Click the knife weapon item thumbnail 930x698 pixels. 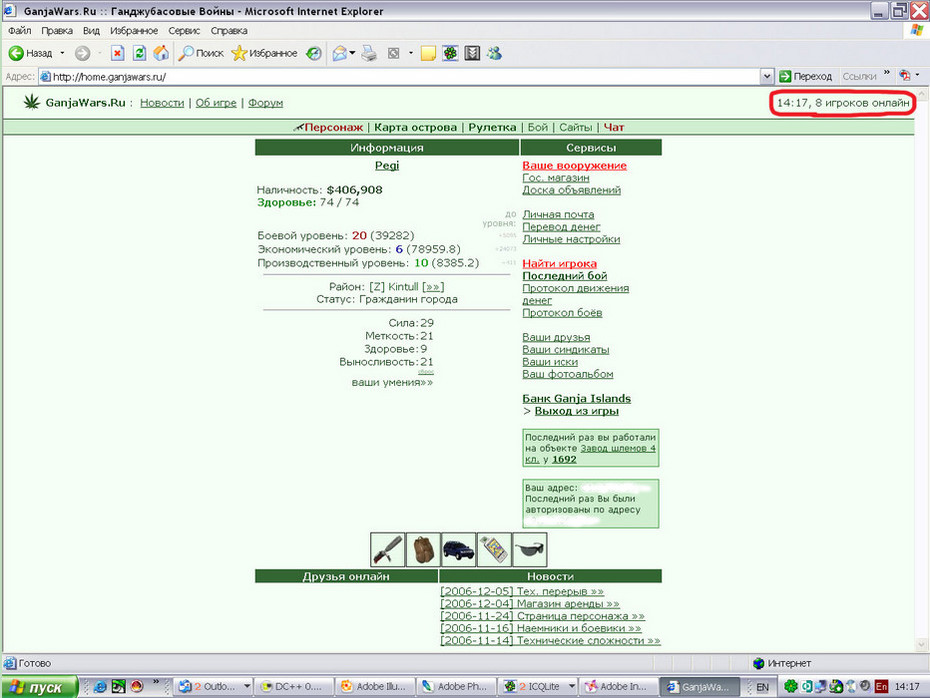(x=387, y=550)
